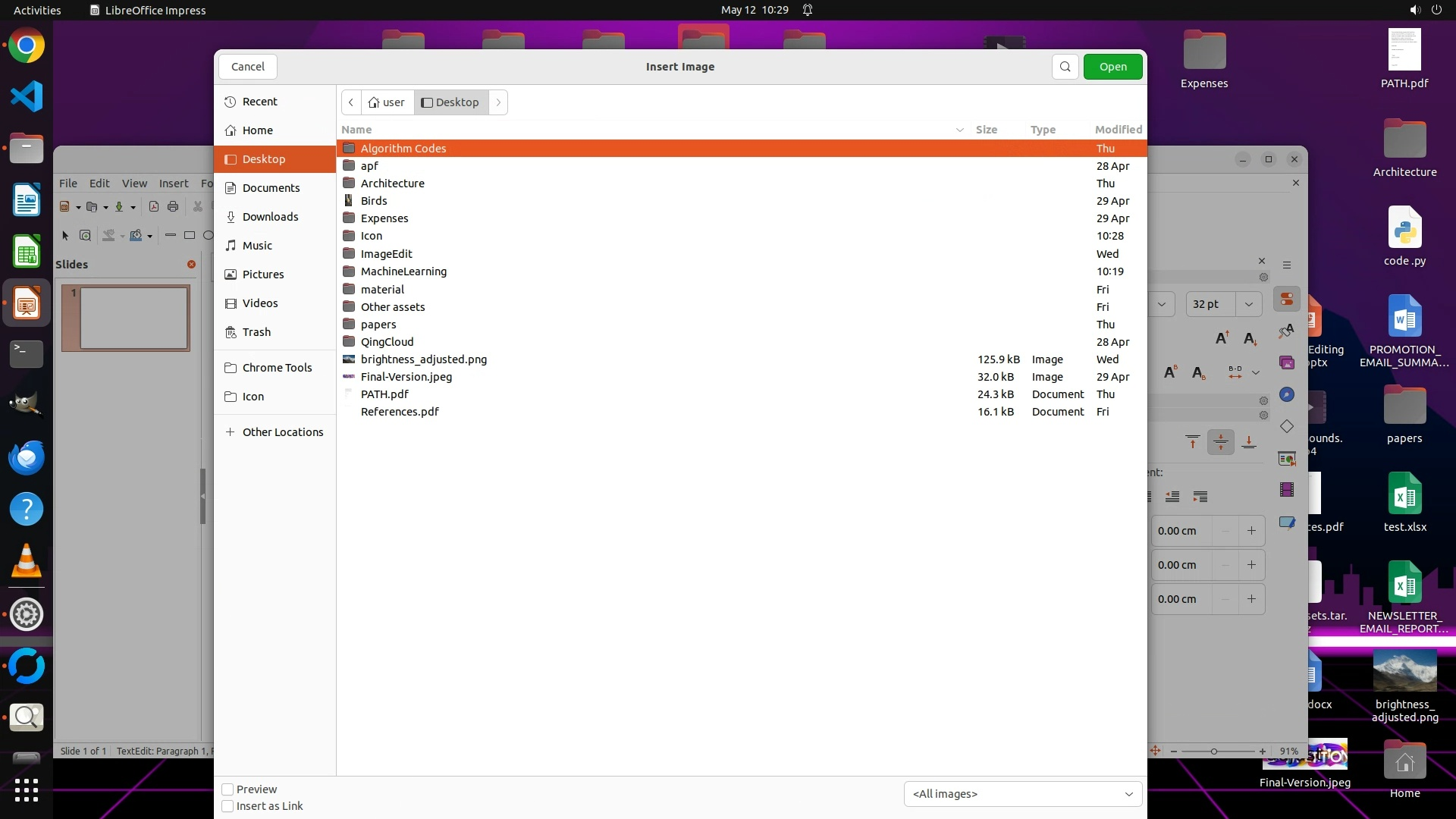The width and height of the screenshot is (1456, 819).
Task: Click the Increase Font Size icon
Action: click(1222, 338)
